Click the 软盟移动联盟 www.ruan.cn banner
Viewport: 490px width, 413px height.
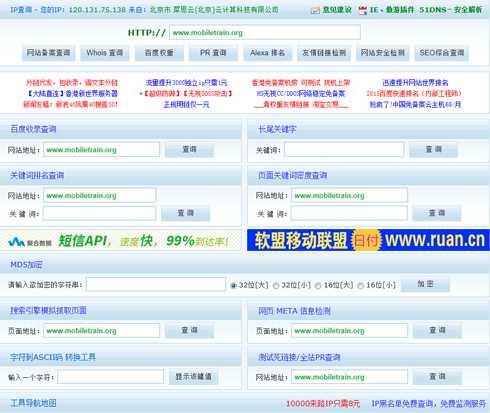click(x=368, y=240)
